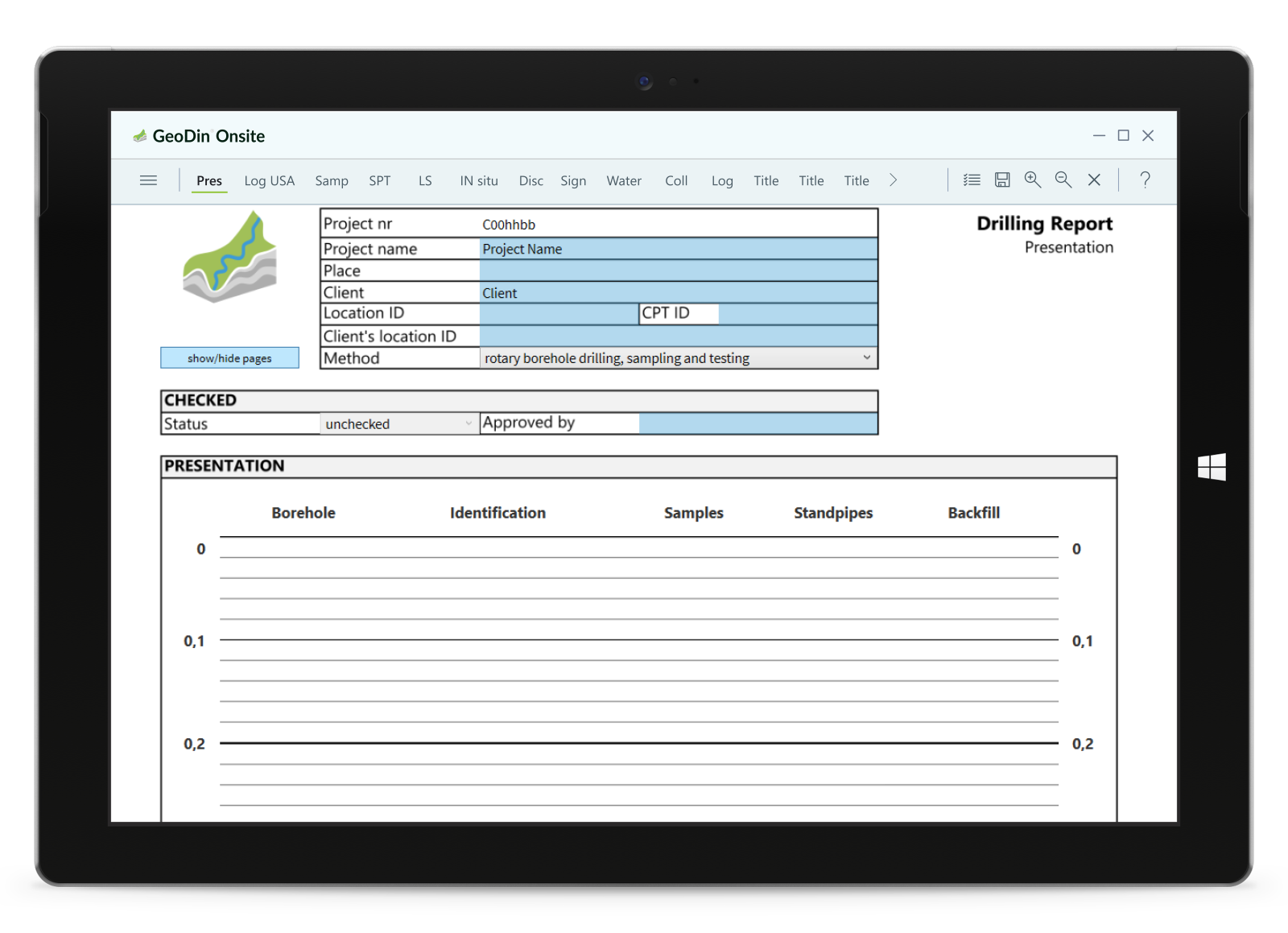
Task: Click the Place input field
Action: point(678,270)
